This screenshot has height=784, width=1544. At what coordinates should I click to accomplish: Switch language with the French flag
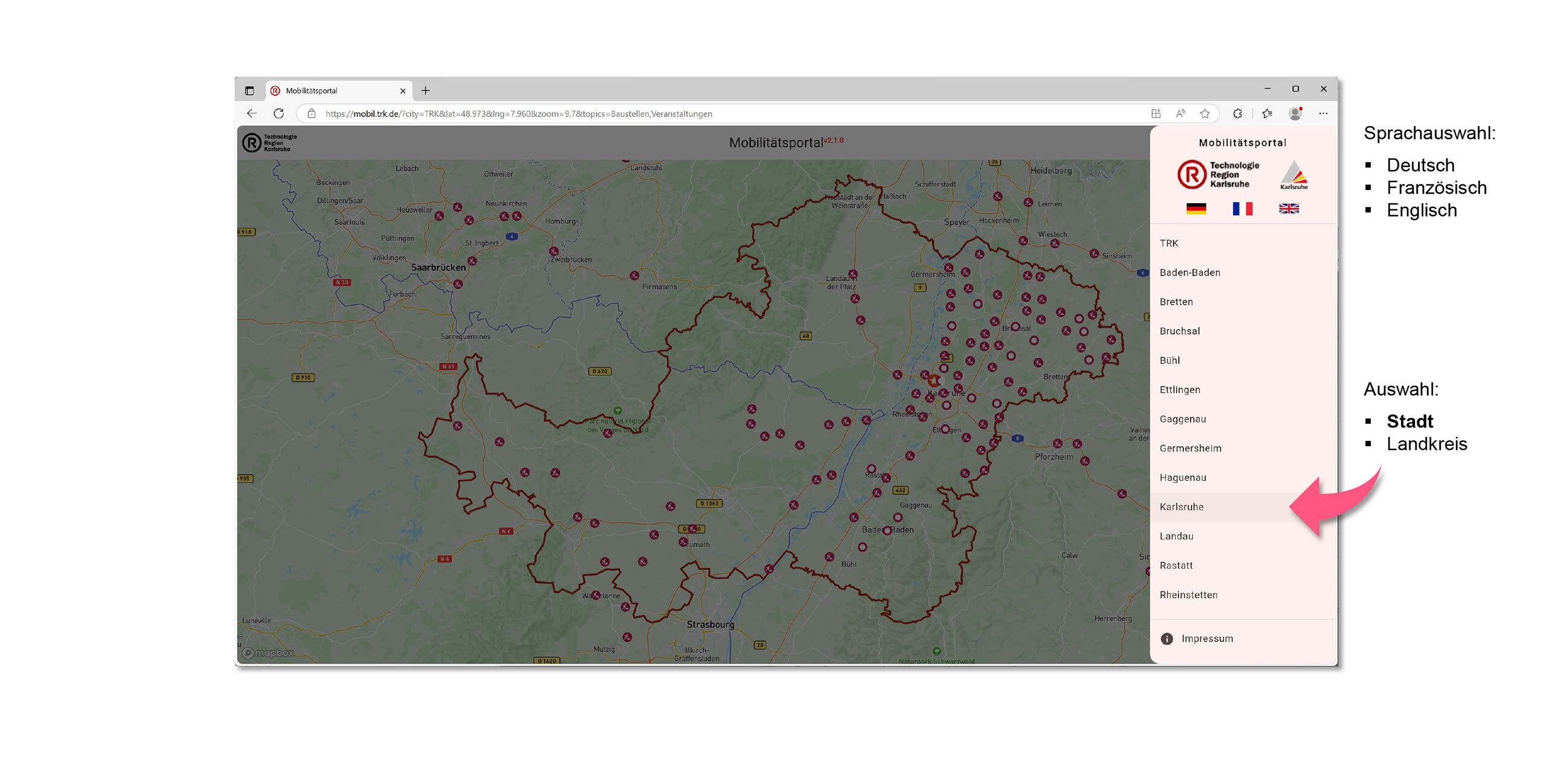[x=1242, y=209]
